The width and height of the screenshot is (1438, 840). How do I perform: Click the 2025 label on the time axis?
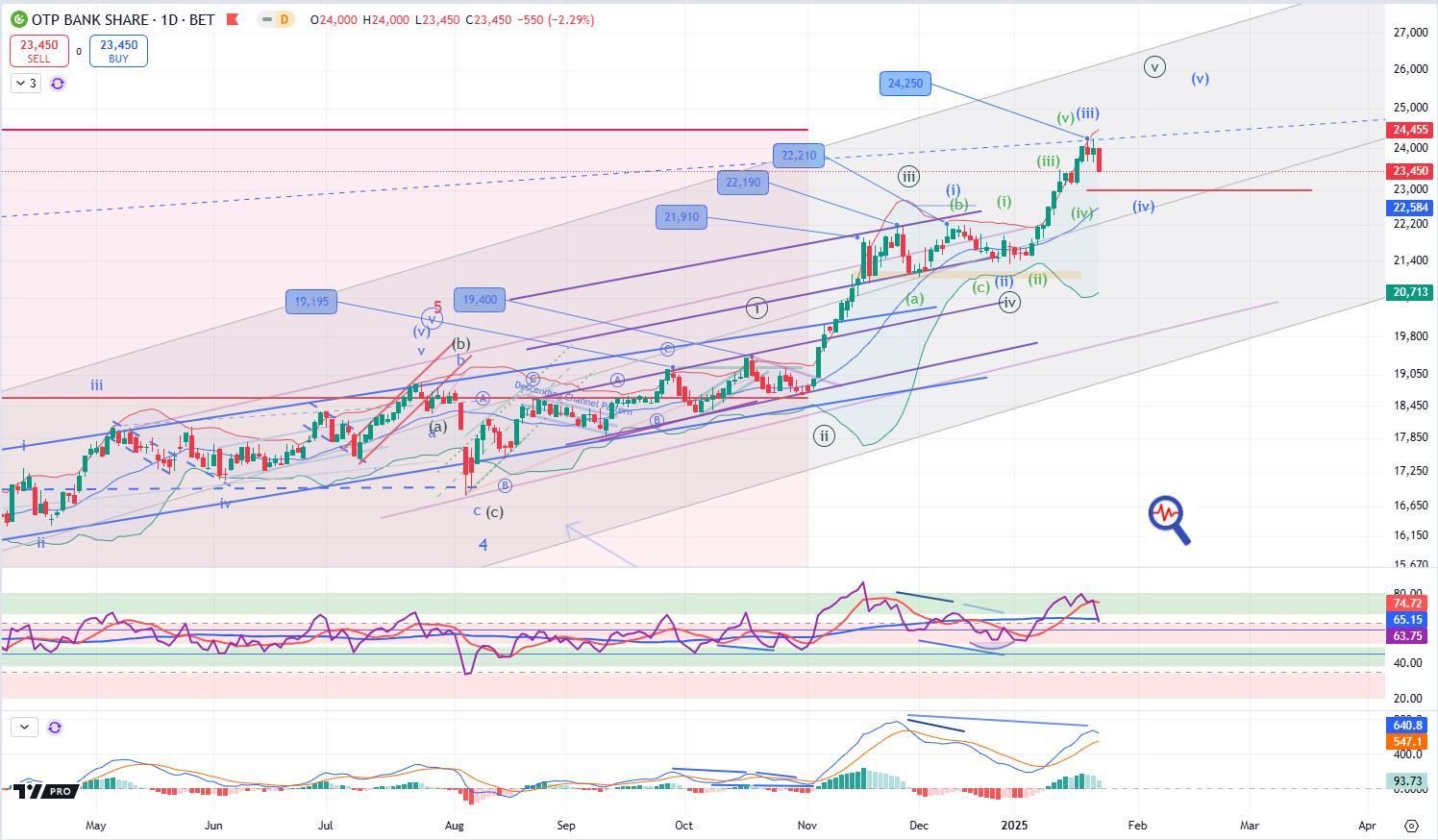click(1014, 826)
